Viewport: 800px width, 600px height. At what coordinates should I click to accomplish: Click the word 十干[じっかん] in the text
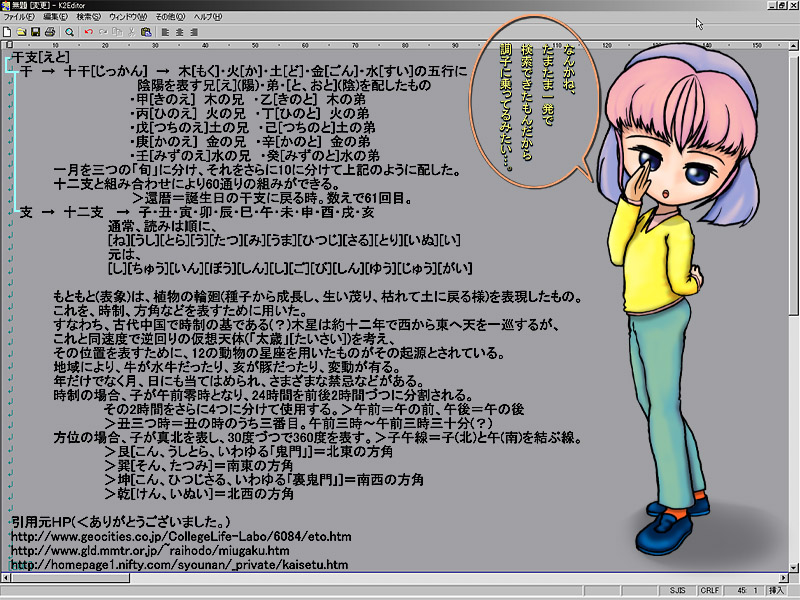click(x=106, y=71)
